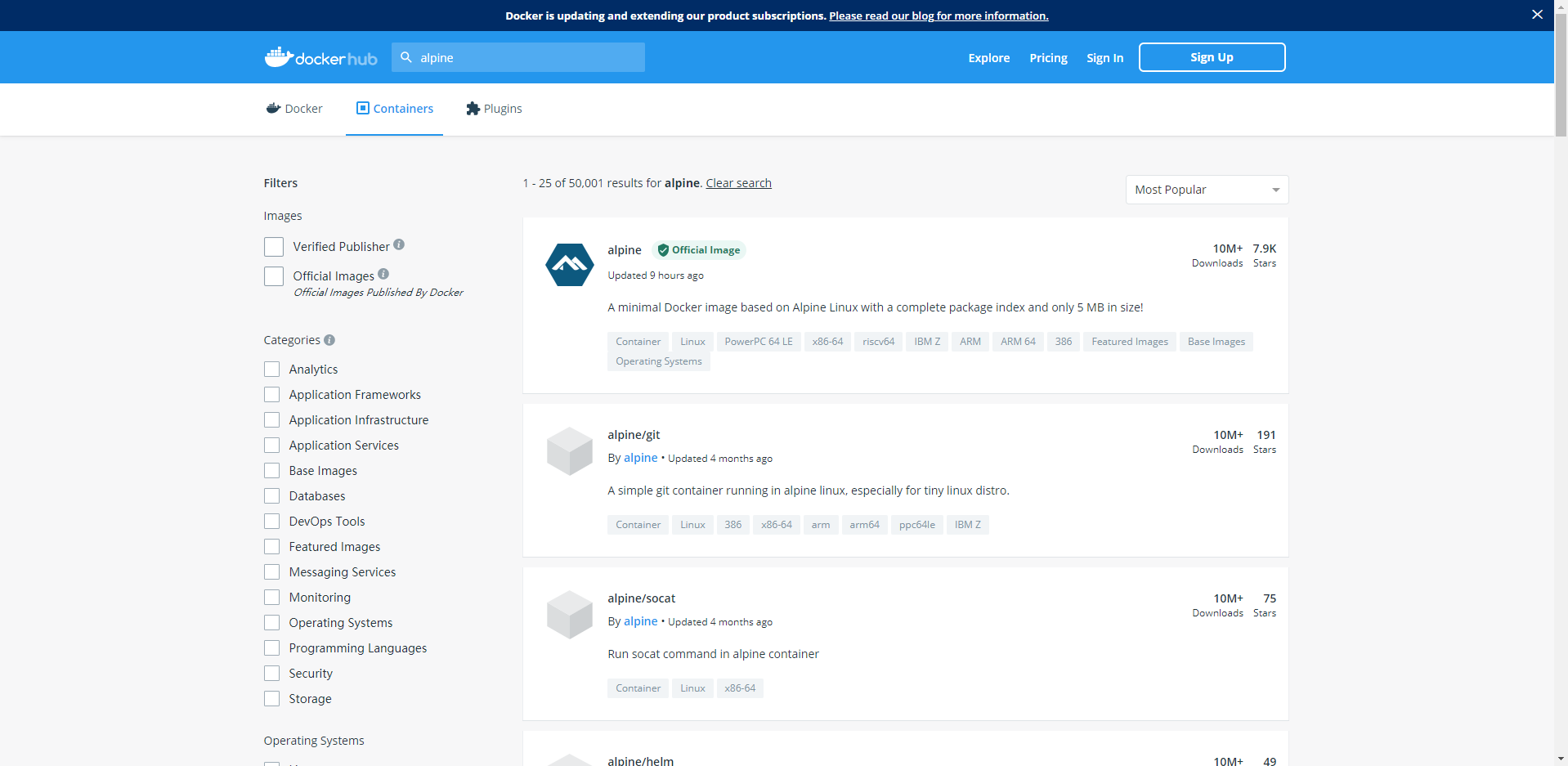Click the x86-64 tag on alpine/socat
1568x766 pixels.
pos(740,688)
